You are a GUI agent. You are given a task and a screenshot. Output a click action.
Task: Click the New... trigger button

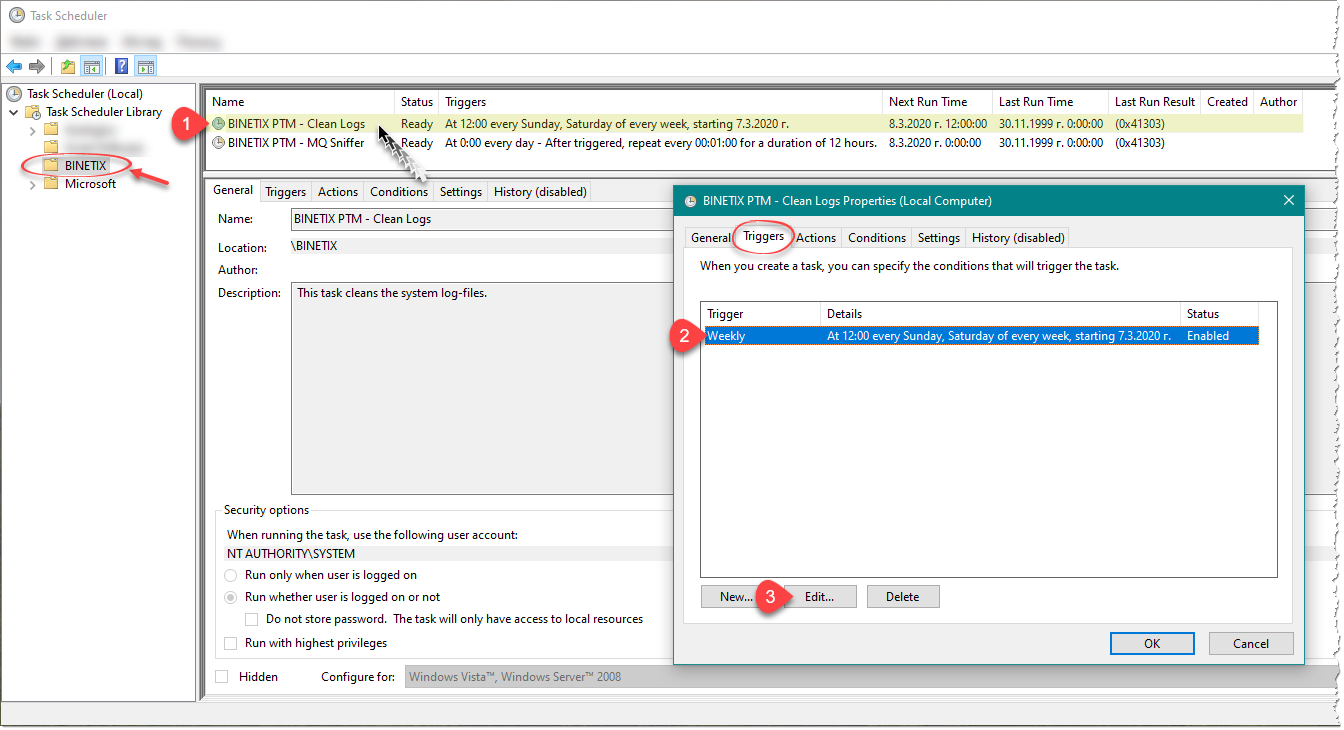736,597
